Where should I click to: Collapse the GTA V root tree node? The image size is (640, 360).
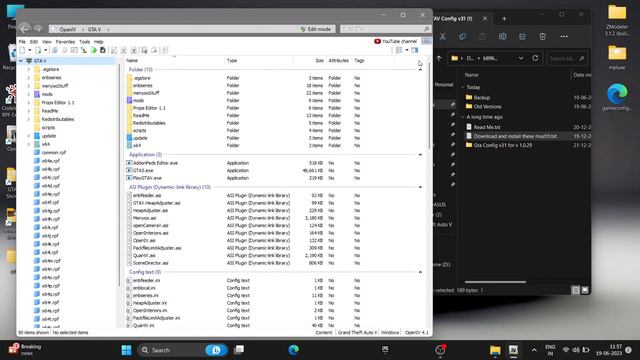pos(21,61)
